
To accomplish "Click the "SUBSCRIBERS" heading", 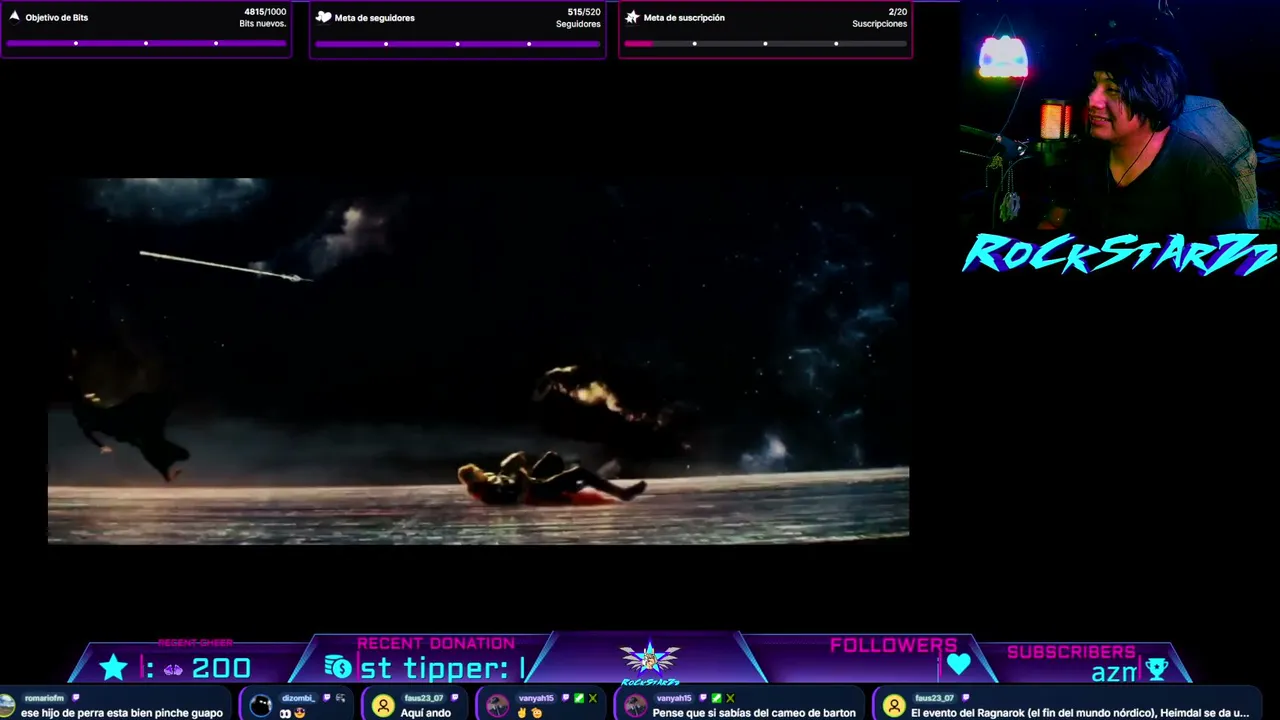I will [1071, 652].
